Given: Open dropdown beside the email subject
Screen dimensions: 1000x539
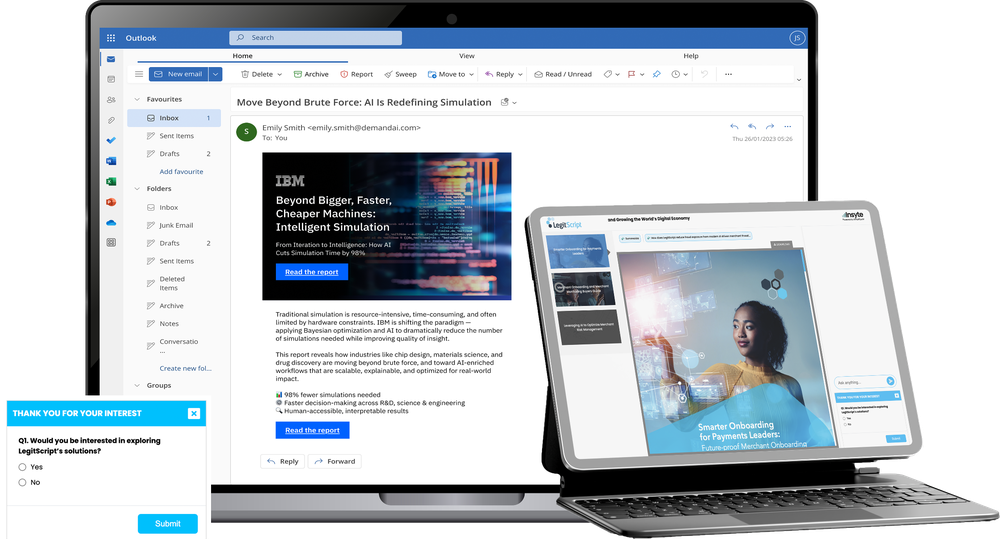Looking at the screenshot, I should click(514, 103).
